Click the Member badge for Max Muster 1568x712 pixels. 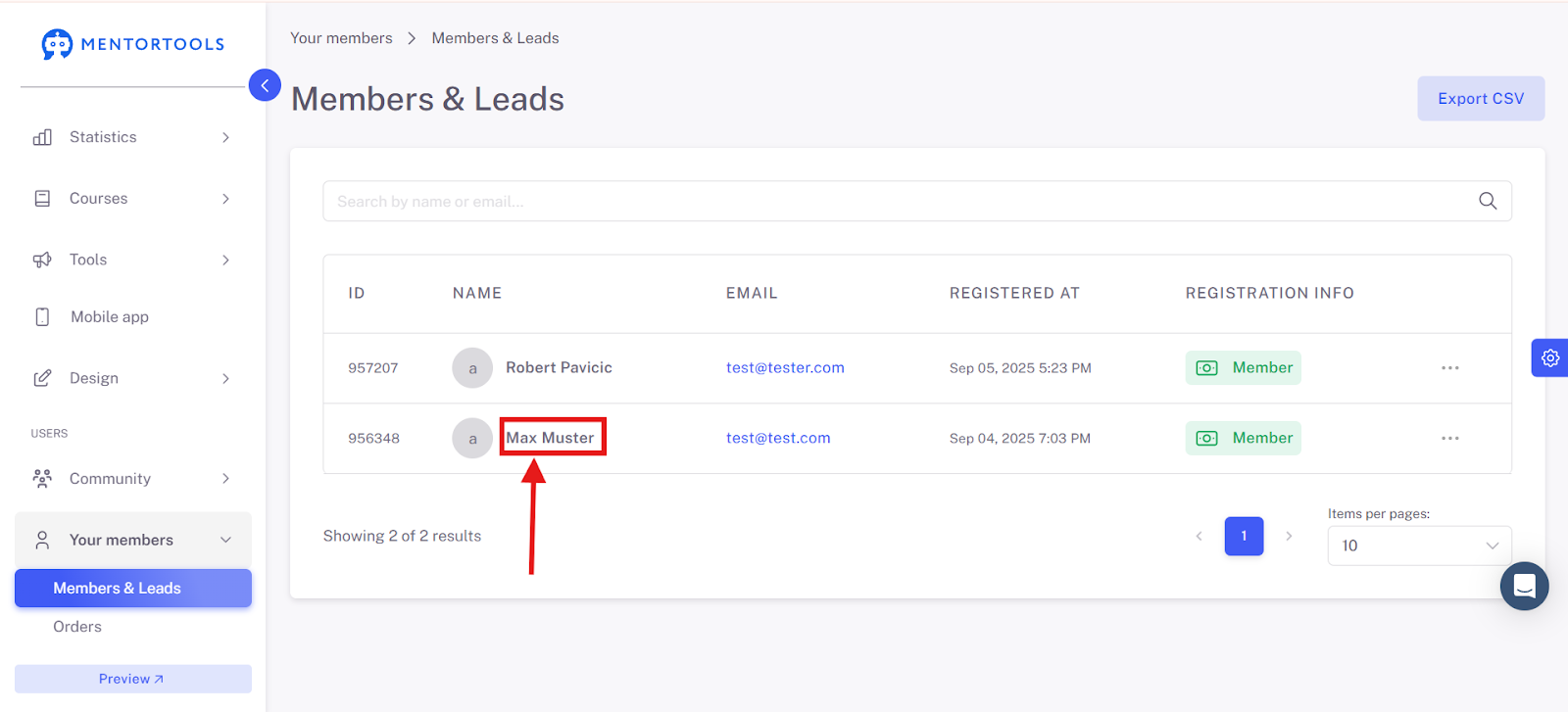click(1244, 439)
